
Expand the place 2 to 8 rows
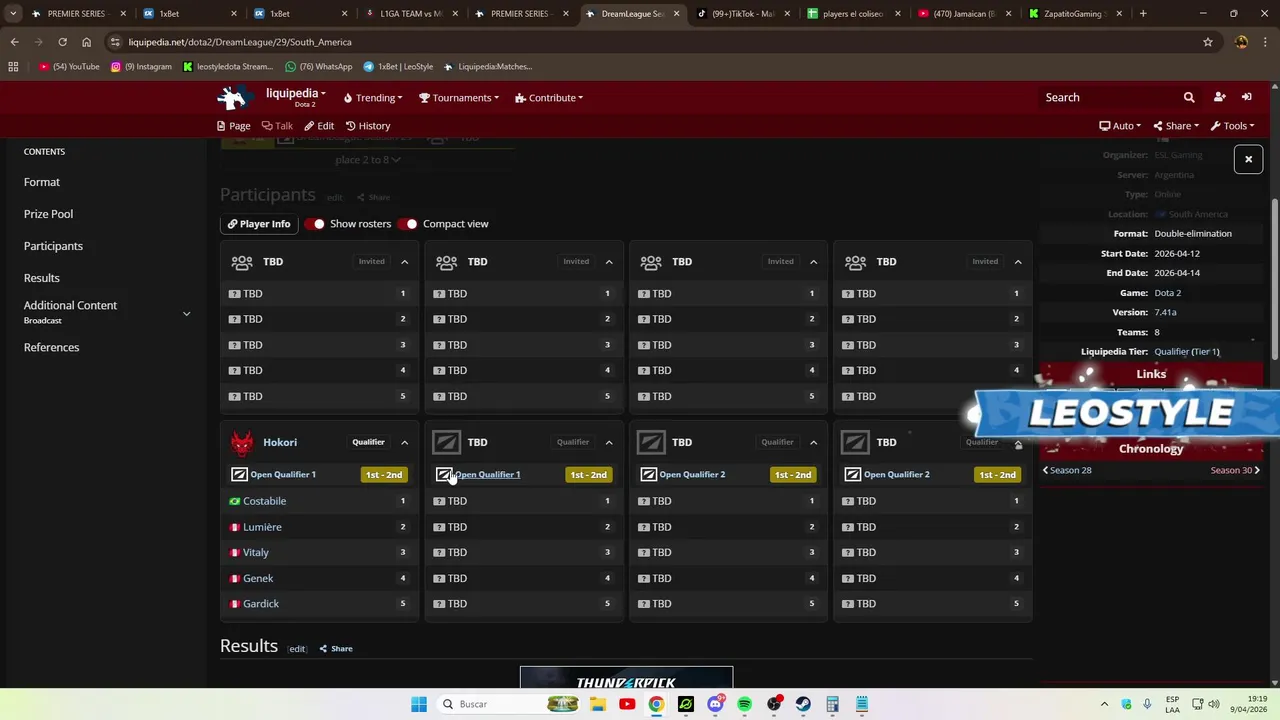click(x=368, y=160)
